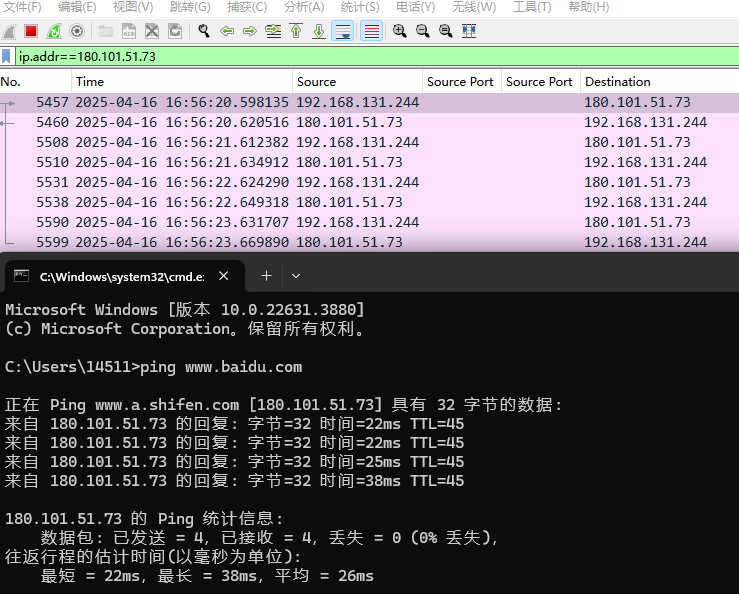
Task: Sort by Destination column header
Action: [660, 82]
